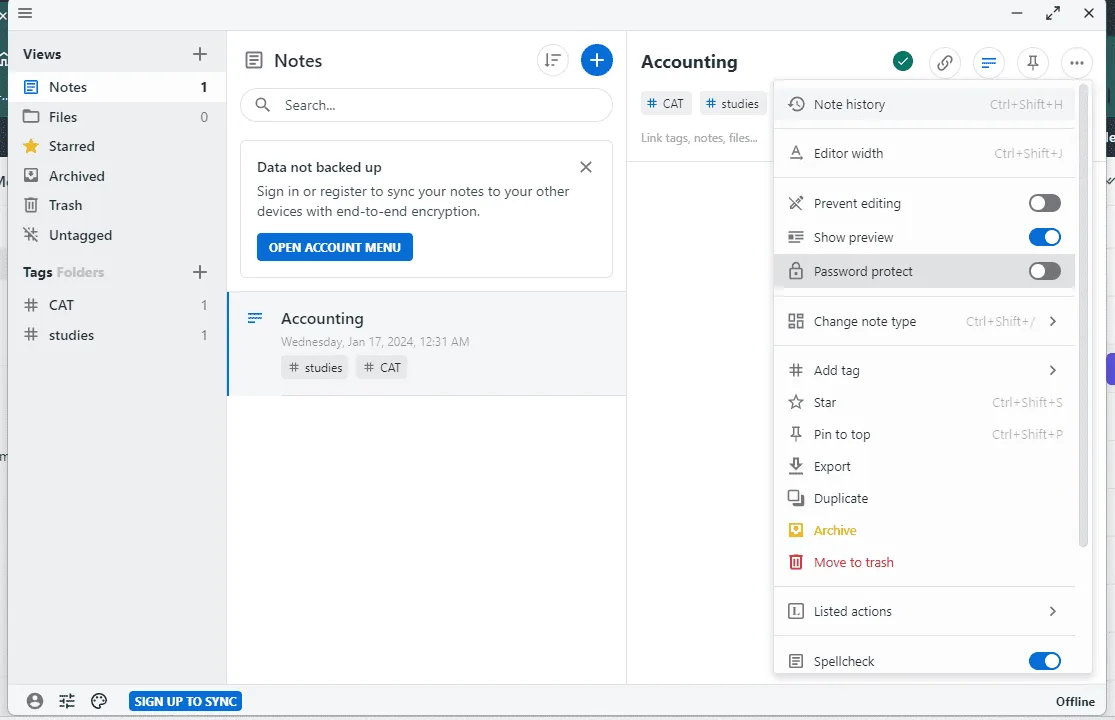
Task: Expand the Change note type submenu
Action: 924,321
